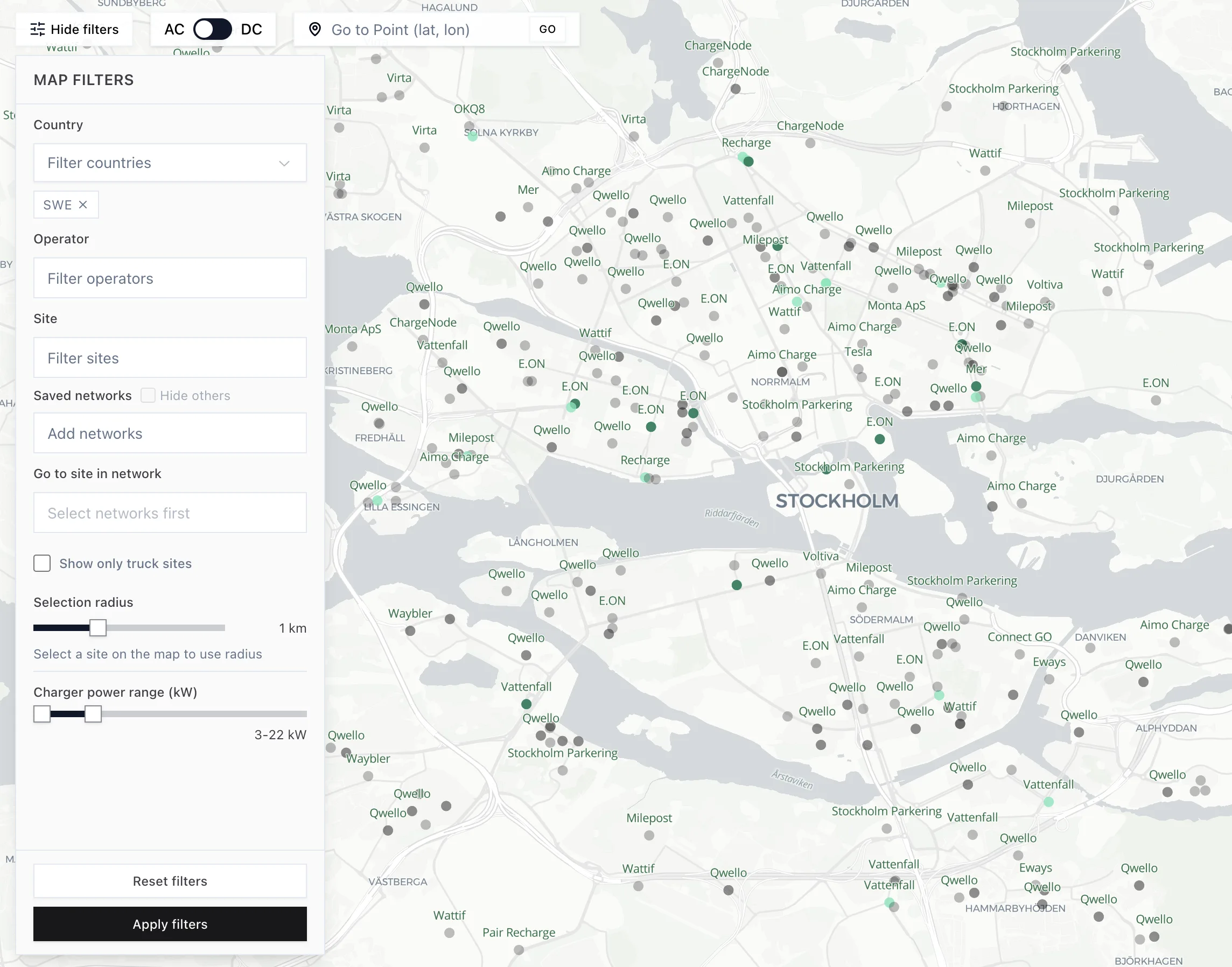
Task: Open the Filter countries dropdown
Action: tap(170, 163)
